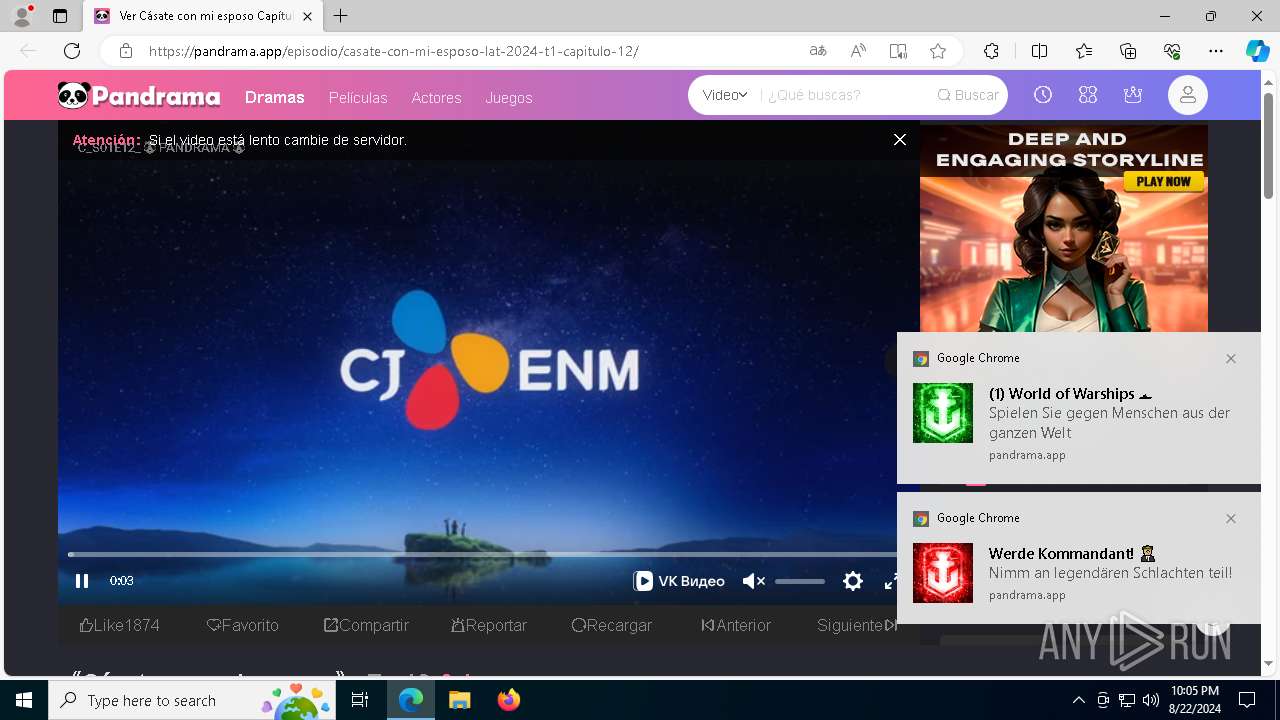This screenshot has width=1280, height=720.
Task: Launch Firefox from taskbar
Action: tap(509, 700)
